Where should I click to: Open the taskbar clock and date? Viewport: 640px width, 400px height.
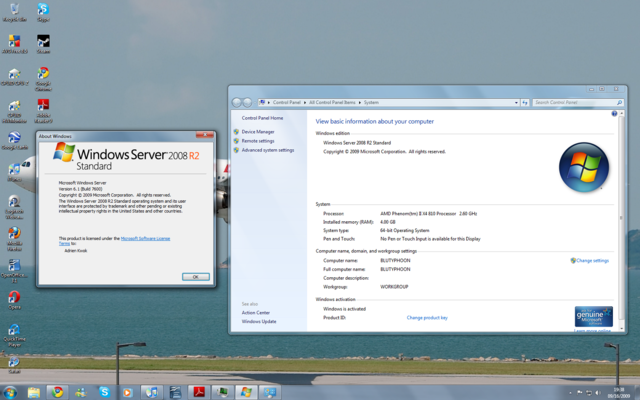point(618,393)
